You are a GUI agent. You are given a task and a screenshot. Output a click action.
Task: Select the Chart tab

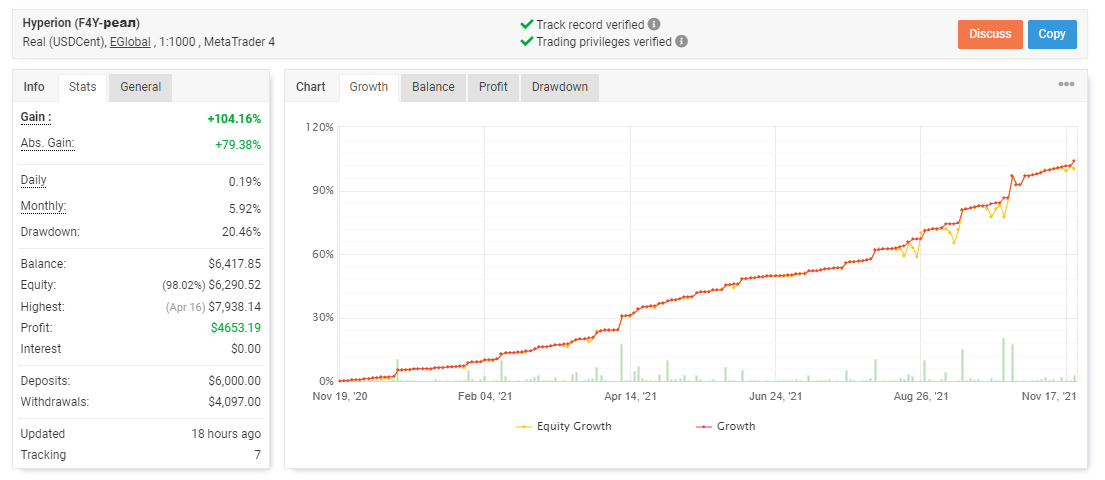coord(311,87)
